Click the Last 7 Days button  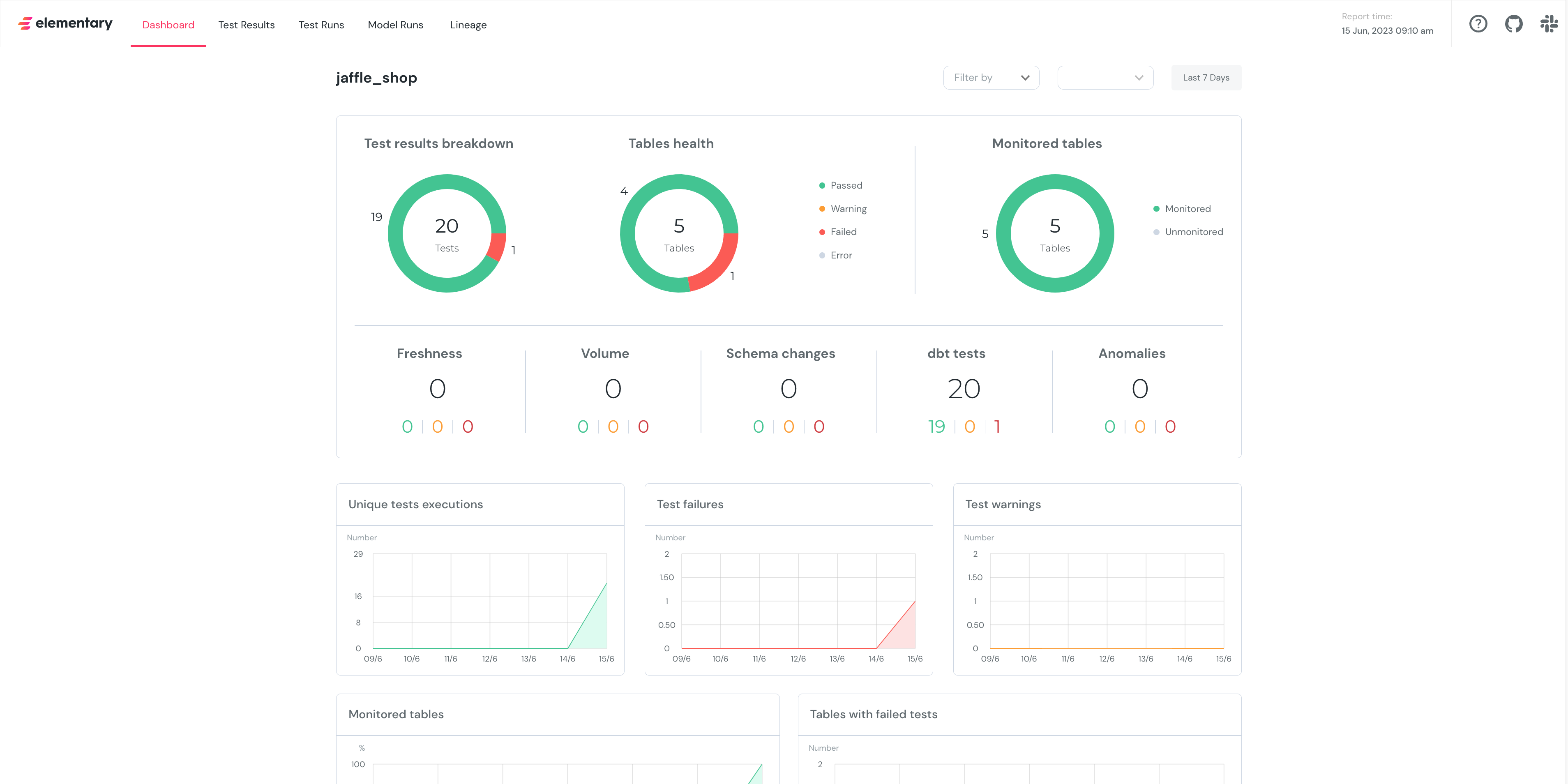[x=1205, y=77]
